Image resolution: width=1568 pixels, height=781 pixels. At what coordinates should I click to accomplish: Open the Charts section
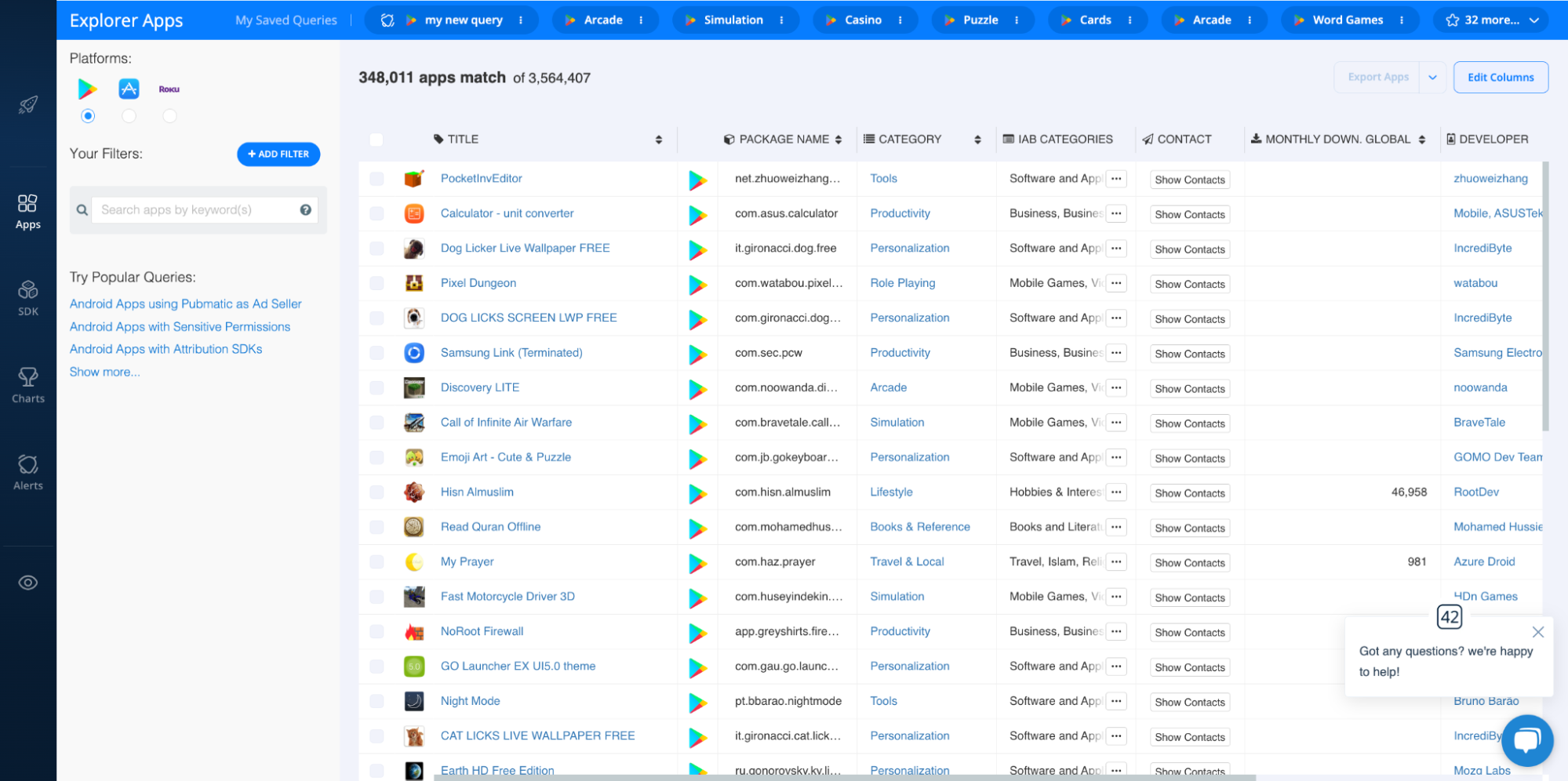point(28,386)
